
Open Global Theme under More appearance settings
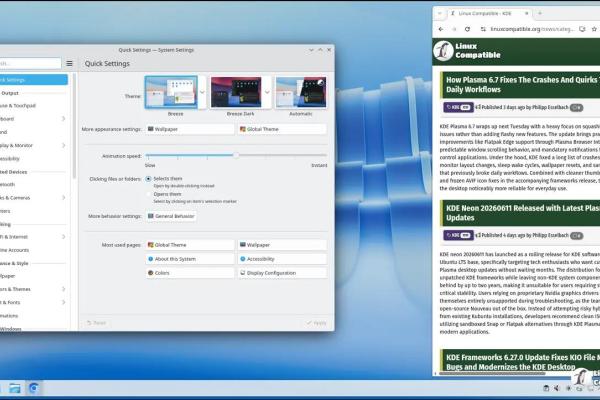coord(282,129)
